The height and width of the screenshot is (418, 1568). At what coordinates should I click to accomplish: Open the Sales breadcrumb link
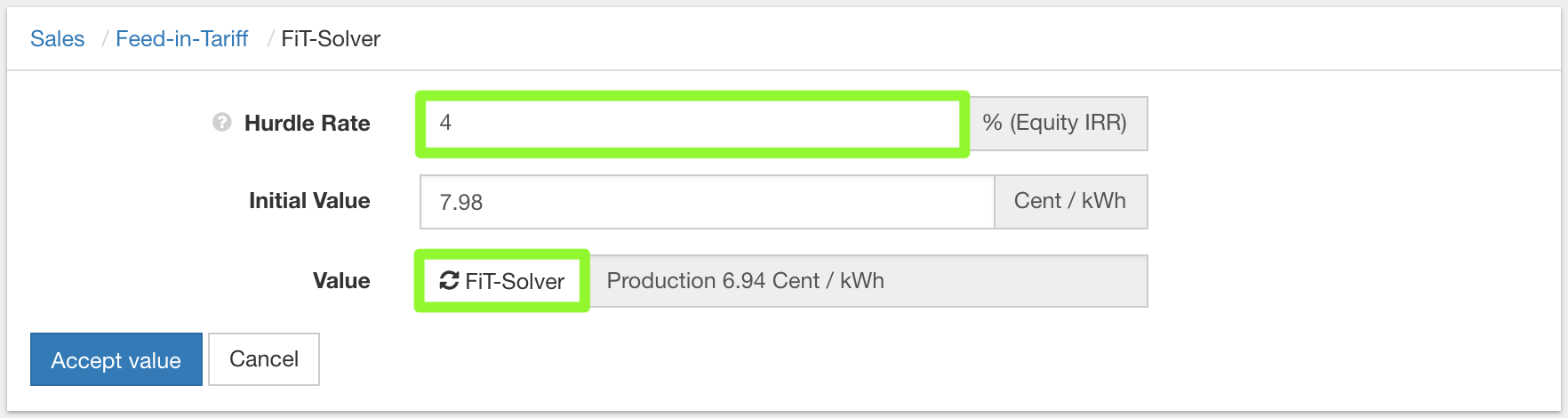[x=58, y=39]
